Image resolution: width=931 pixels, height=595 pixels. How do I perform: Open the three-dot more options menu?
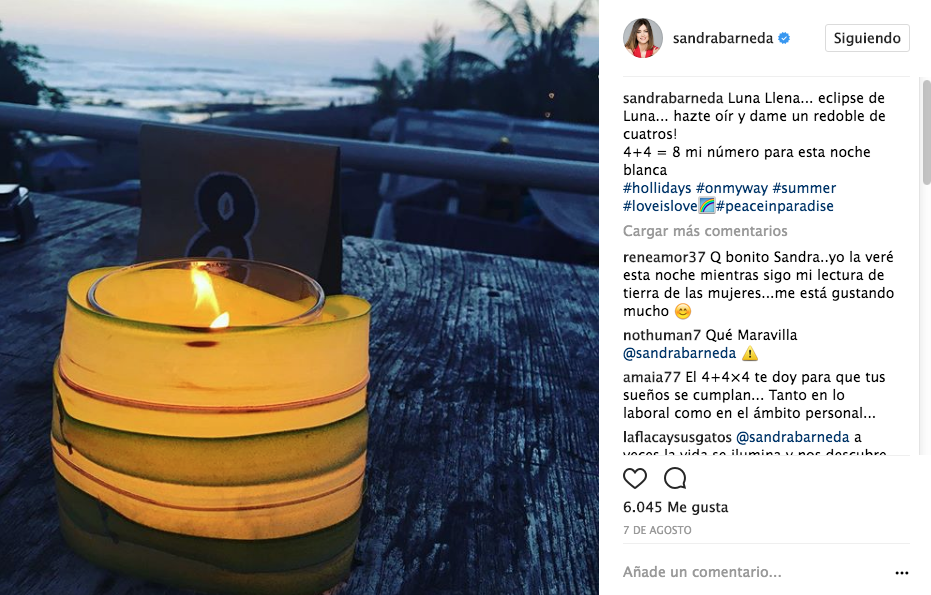pyautogui.click(x=901, y=572)
